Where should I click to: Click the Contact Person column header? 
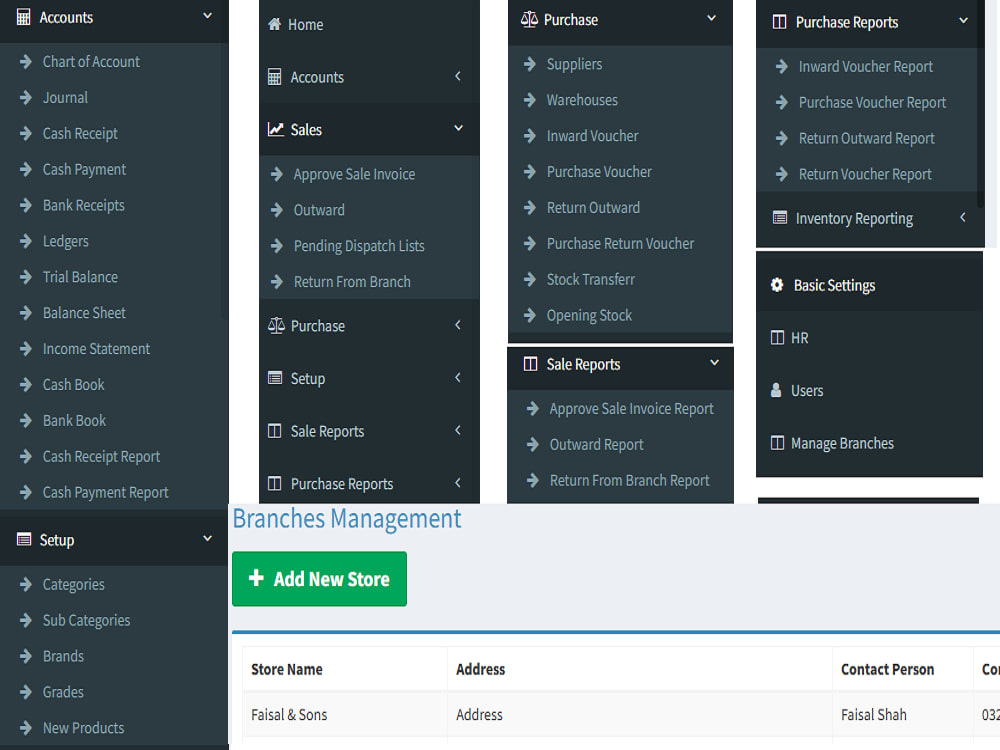pos(887,669)
